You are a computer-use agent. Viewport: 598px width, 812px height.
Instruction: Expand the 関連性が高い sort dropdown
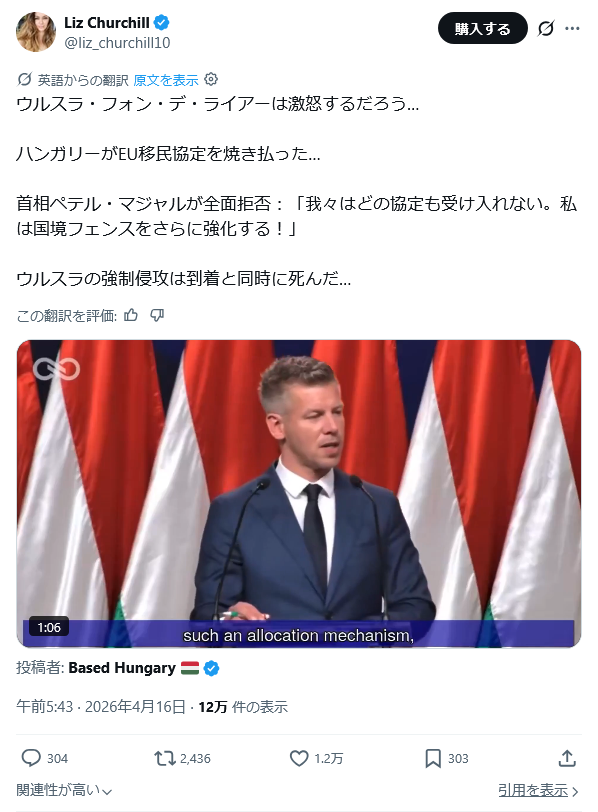(64, 790)
